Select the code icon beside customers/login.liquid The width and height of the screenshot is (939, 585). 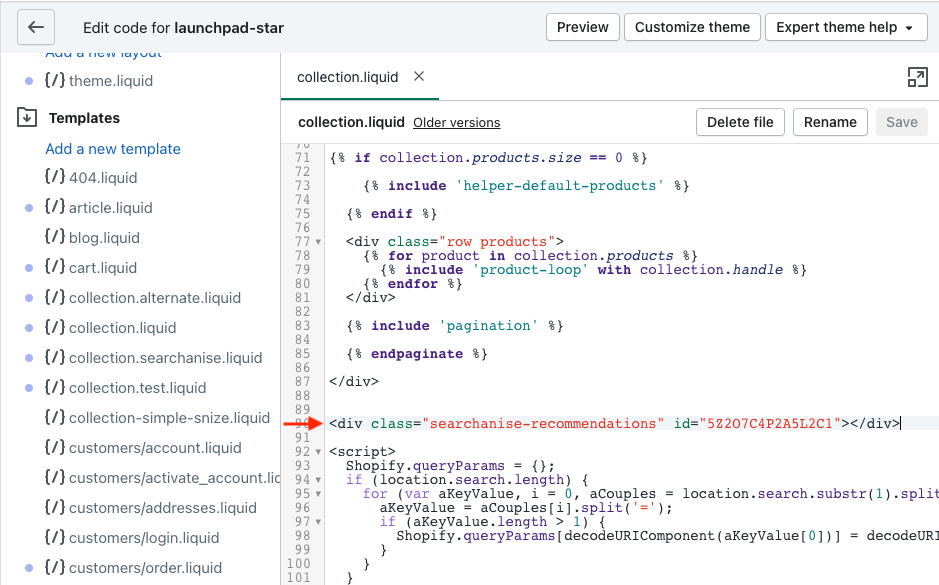(54, 537)
